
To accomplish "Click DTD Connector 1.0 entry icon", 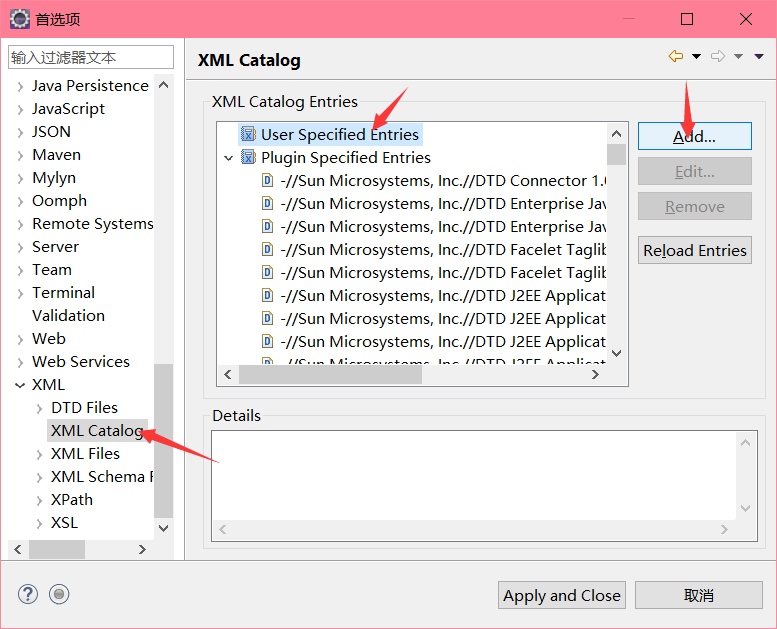I will tap(268, 180).
